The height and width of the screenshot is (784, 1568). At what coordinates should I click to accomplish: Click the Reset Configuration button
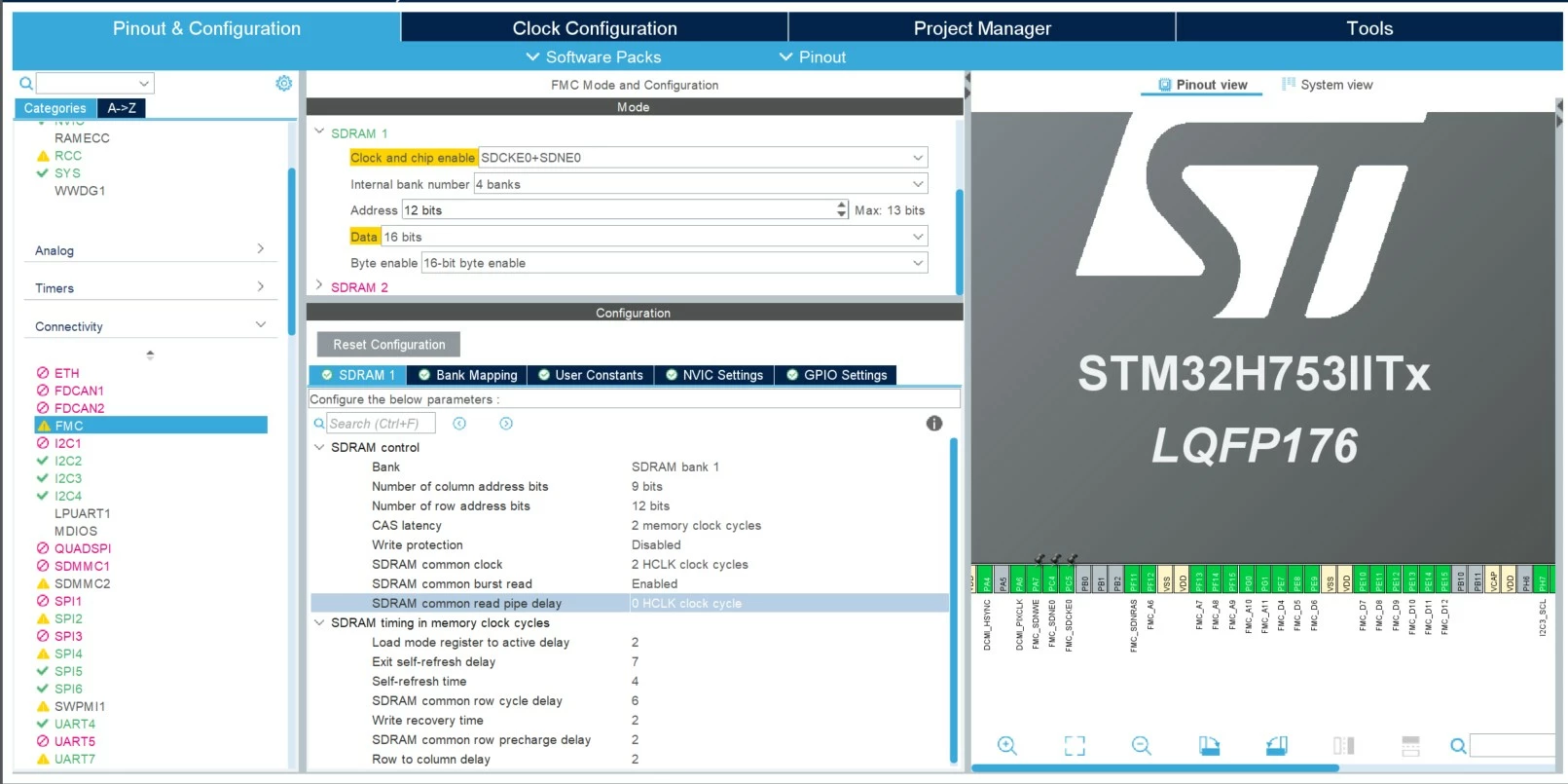pos(389,345)
